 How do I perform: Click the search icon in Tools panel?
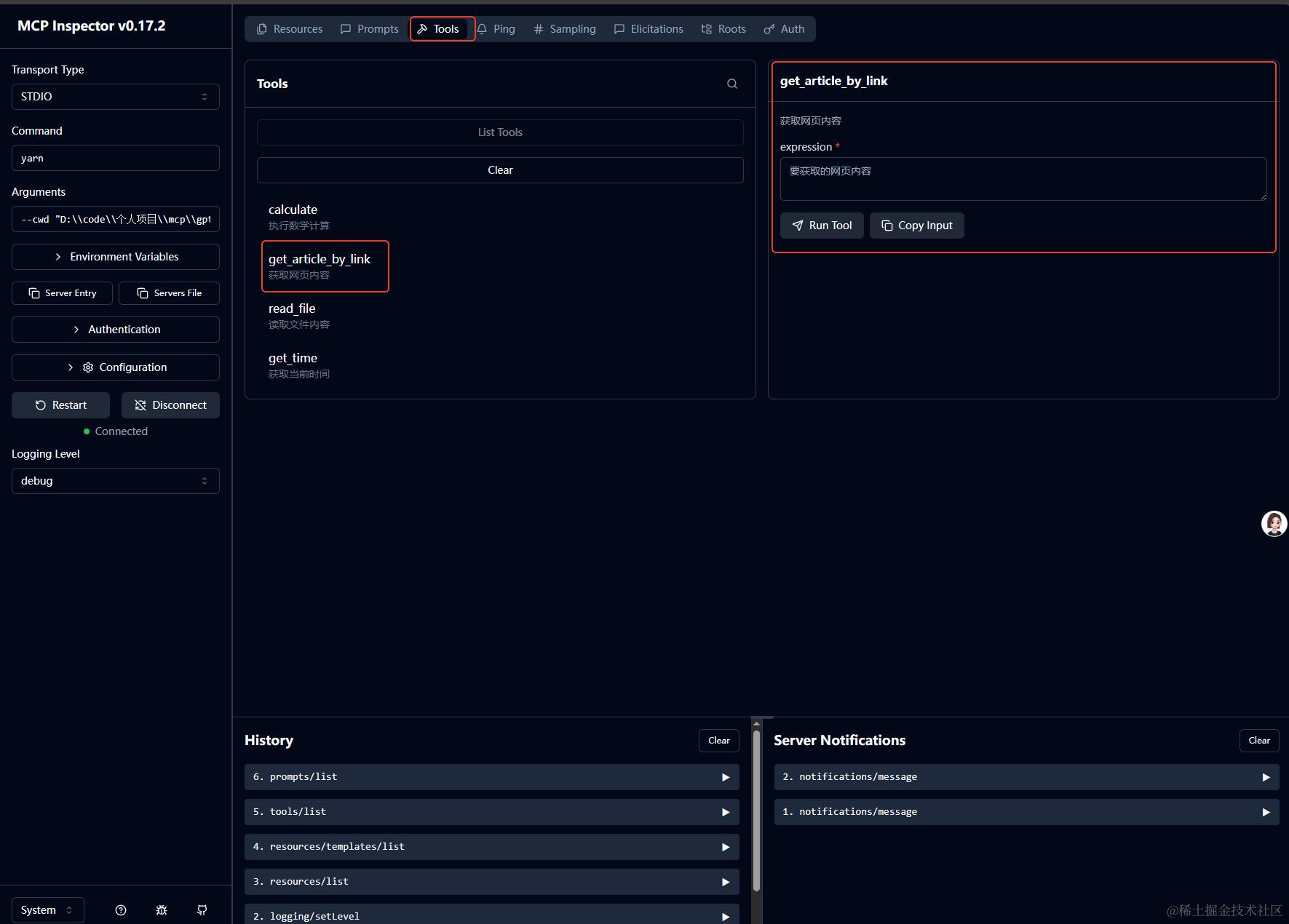(x=732, y=84)
